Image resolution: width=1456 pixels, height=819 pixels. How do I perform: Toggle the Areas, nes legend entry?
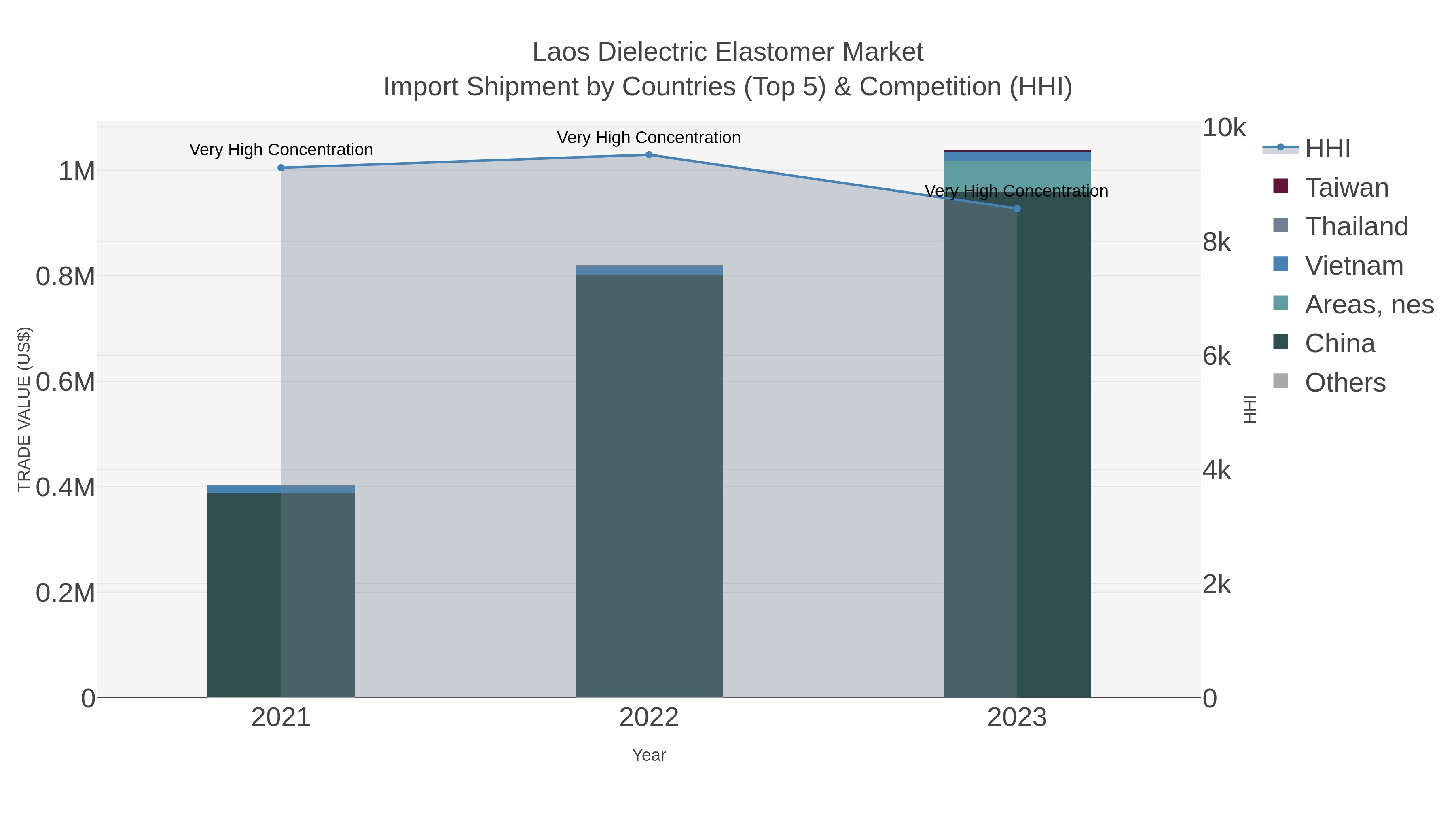coord(1353,304)
